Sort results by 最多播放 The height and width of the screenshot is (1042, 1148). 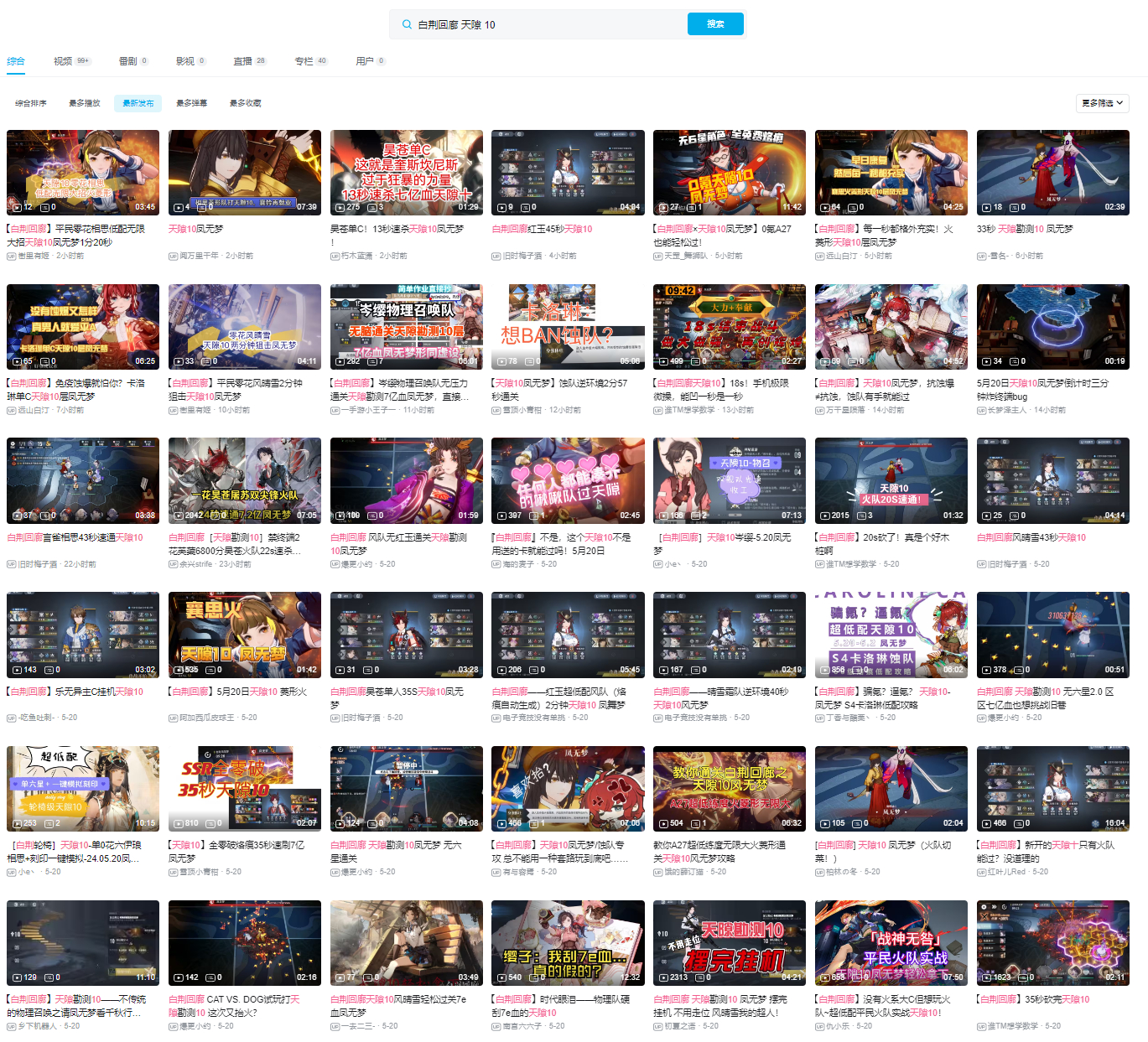point(85,103)
